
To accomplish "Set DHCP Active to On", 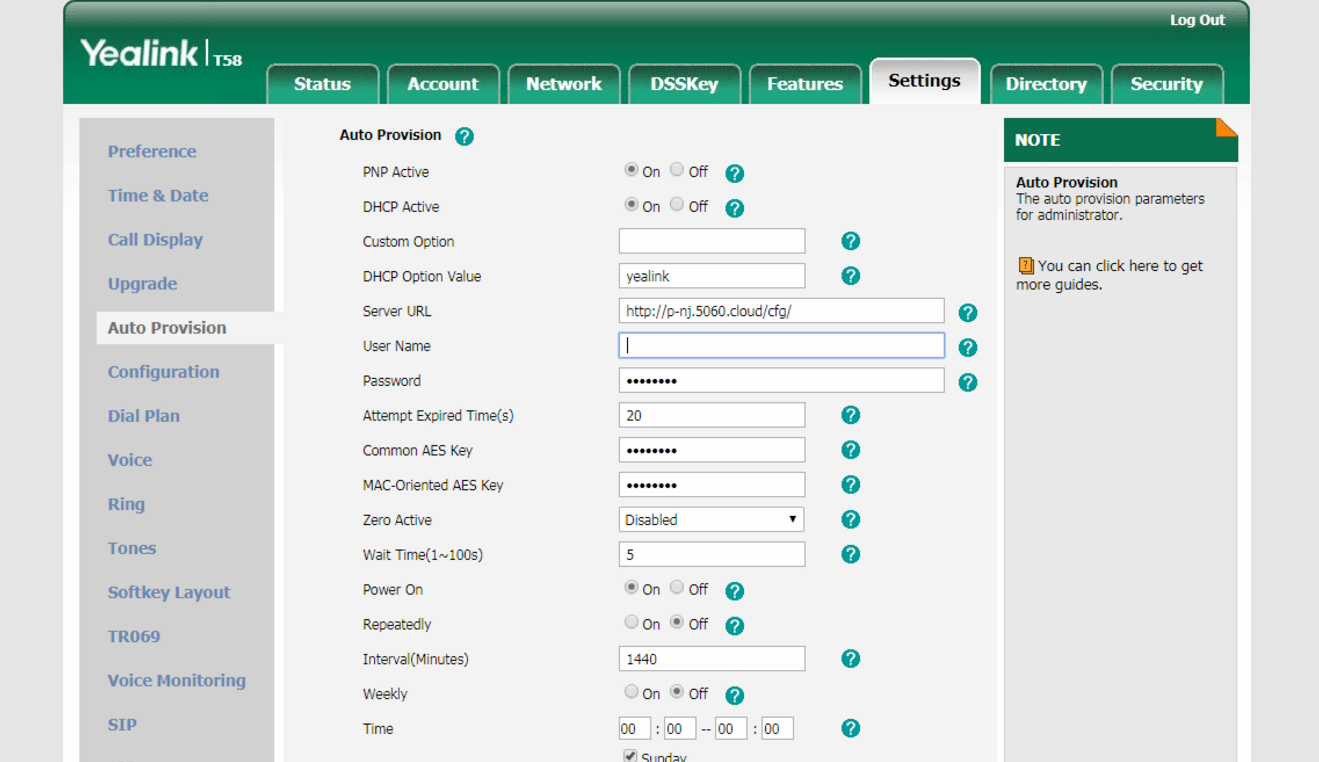I will click(631, 205).
